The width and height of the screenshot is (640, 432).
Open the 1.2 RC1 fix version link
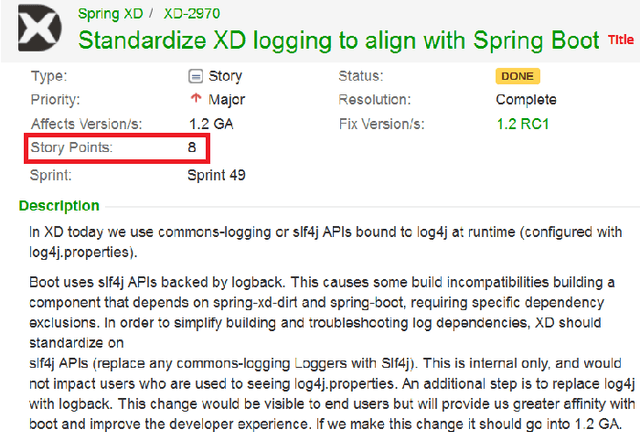pyautogui.click(x=523, y=124)
